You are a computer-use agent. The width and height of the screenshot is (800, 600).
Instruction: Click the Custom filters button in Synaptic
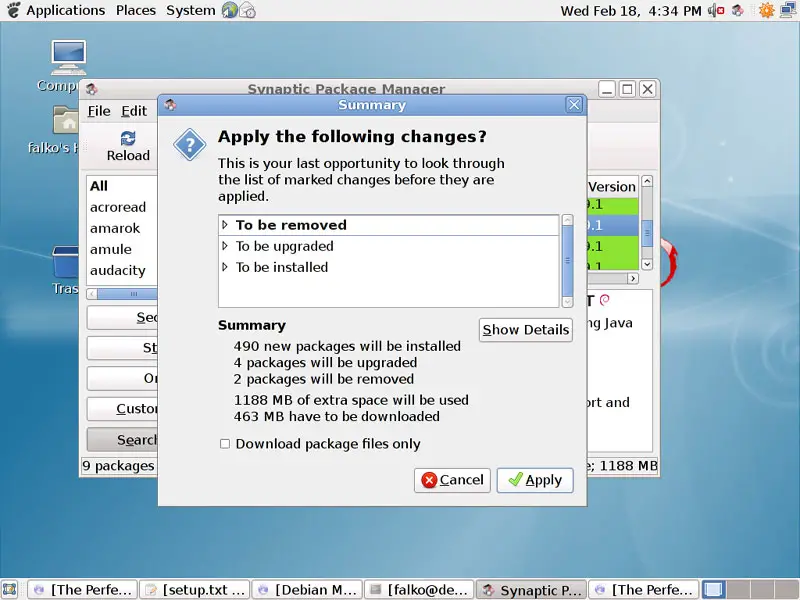pos(122,409)
